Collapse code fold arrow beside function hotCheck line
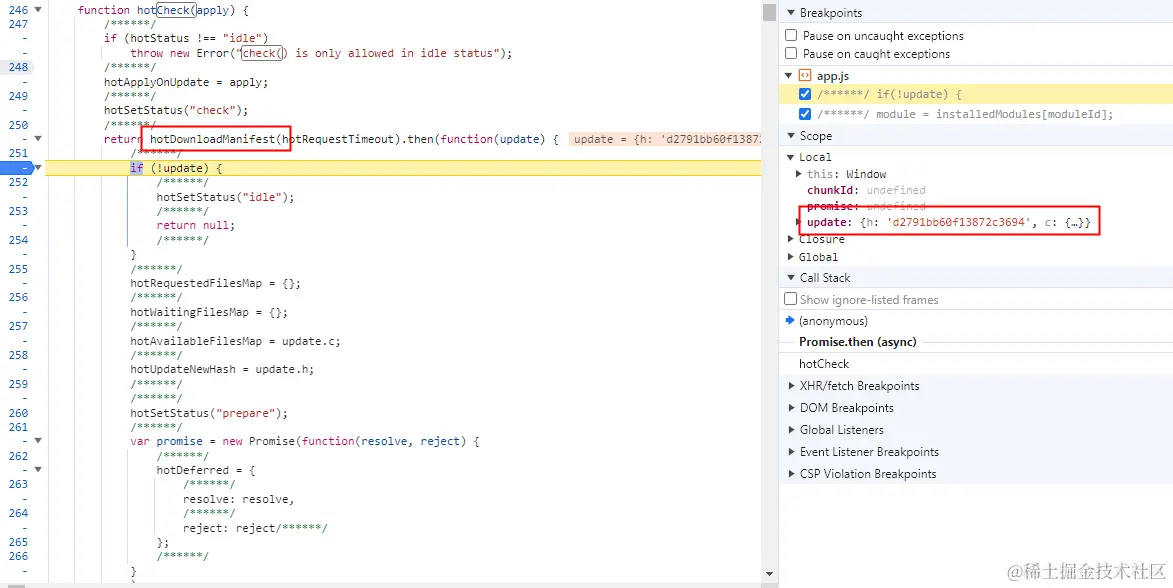Viewport: 1173px width, 588px height. click(38, 12)
